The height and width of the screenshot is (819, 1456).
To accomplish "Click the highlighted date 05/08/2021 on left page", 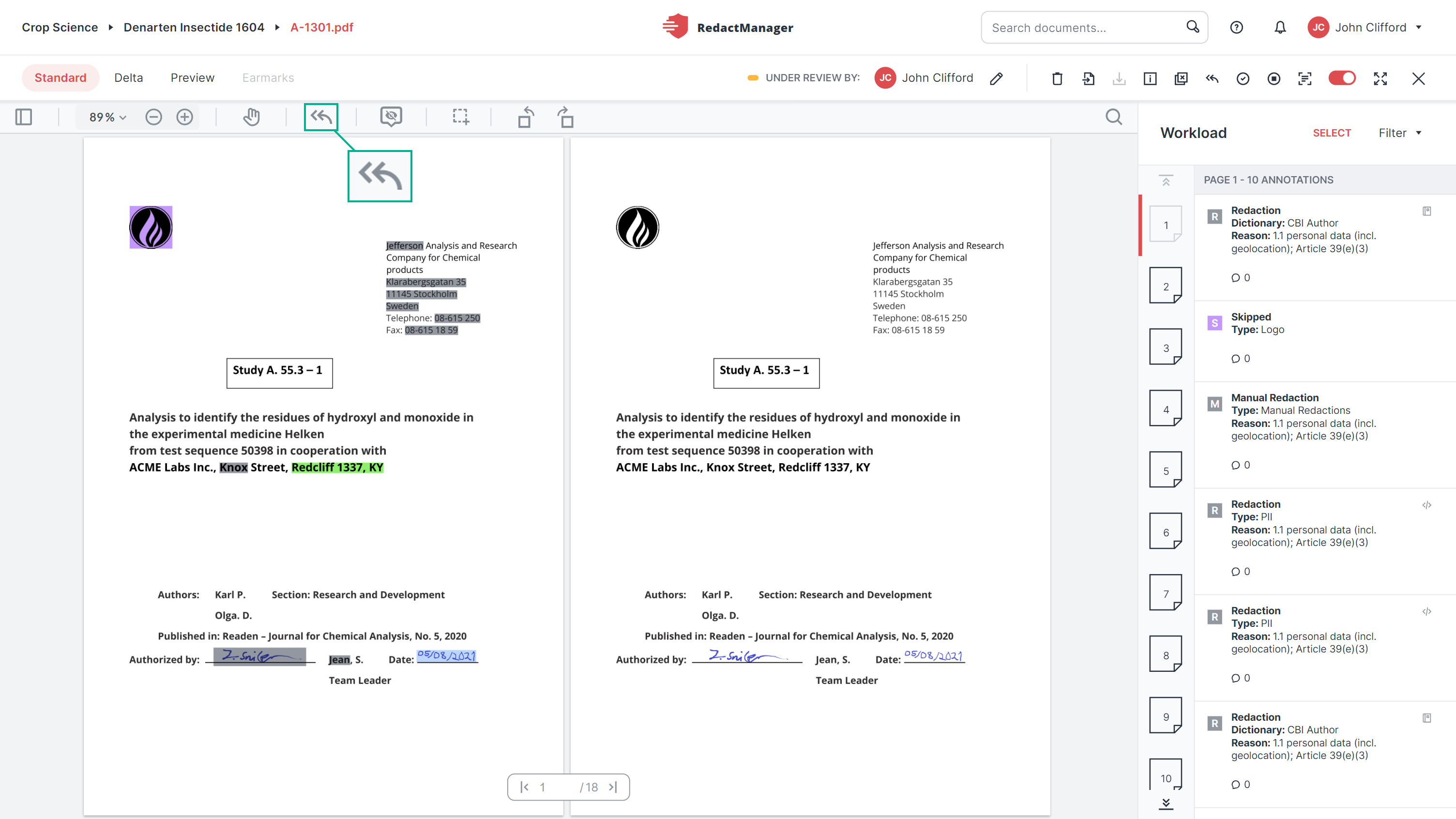I will [x=447, y=656].
